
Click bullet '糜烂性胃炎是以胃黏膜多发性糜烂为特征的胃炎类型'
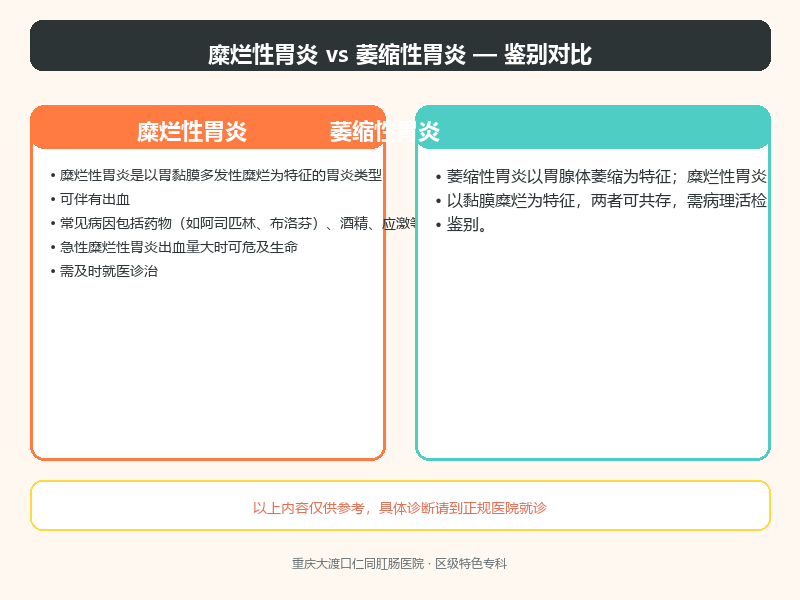[220, 176]
